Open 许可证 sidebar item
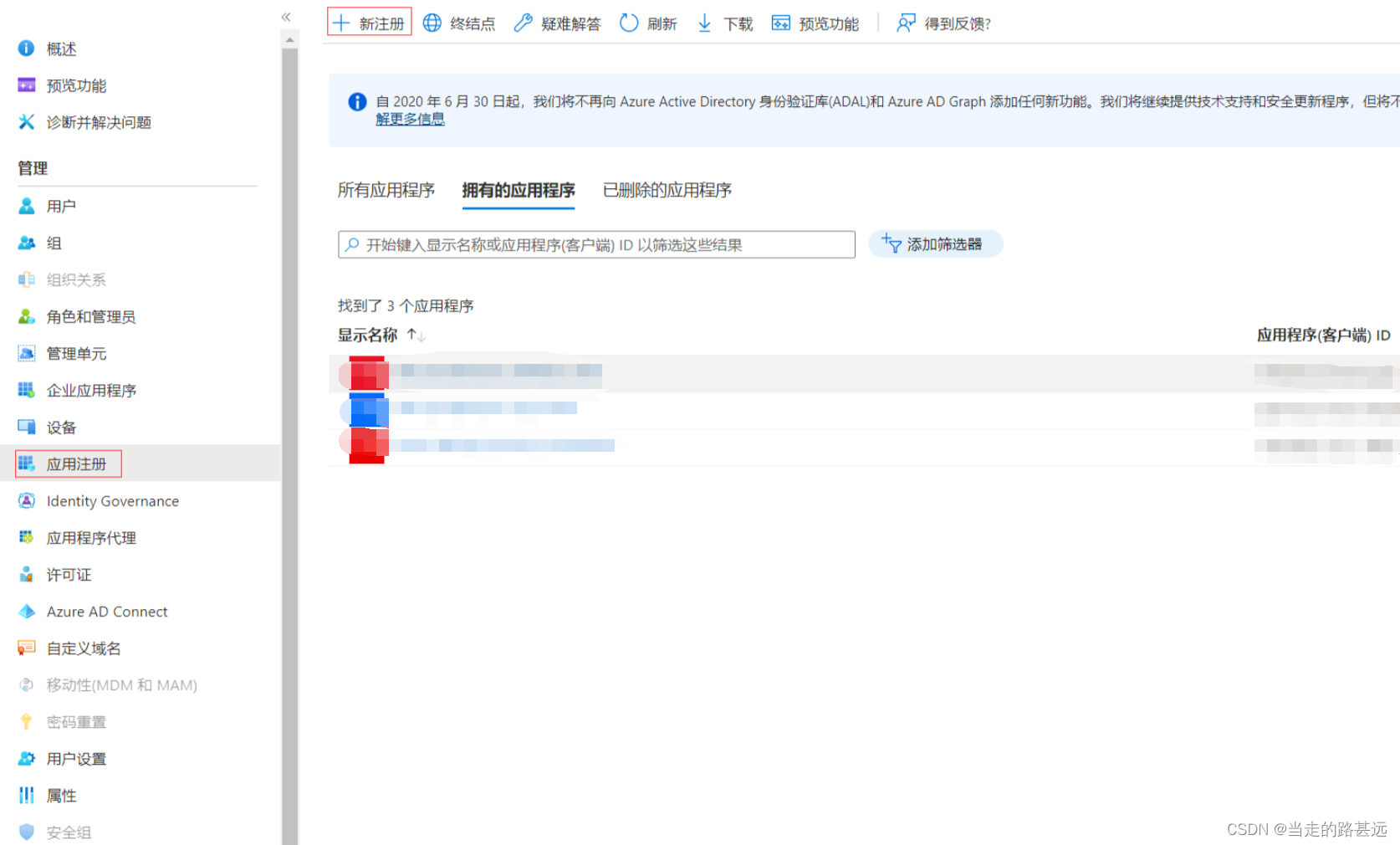Viewport: 1400px width, 845px height. click(x=55, y=575)
